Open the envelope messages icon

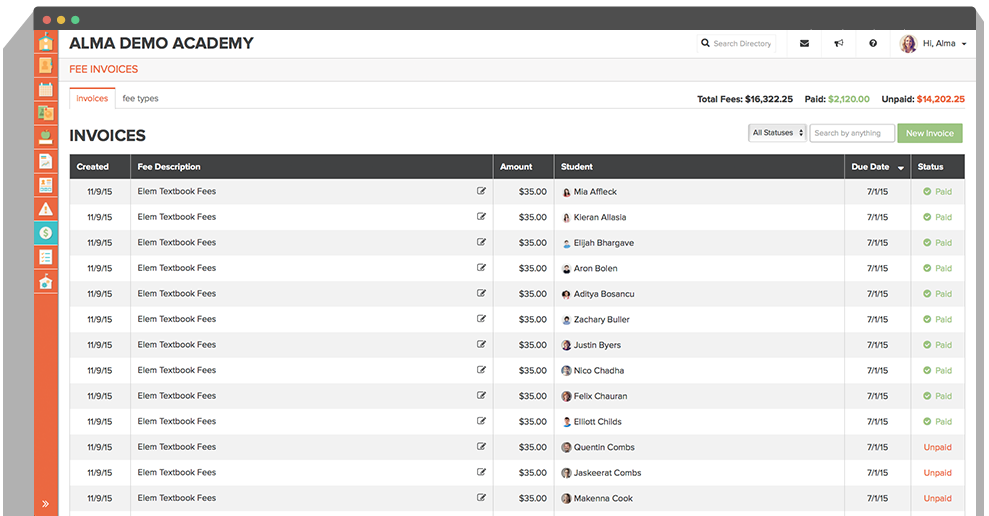coord(804,44)
